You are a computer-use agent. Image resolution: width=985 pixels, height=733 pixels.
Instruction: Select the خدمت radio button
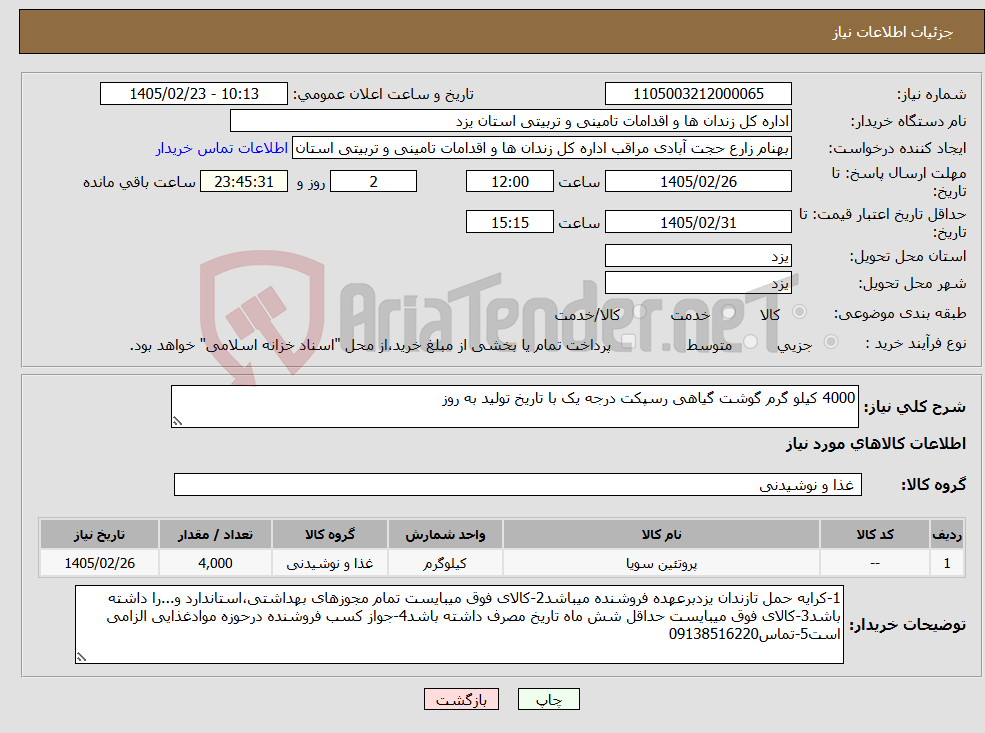tap(729, 312)
